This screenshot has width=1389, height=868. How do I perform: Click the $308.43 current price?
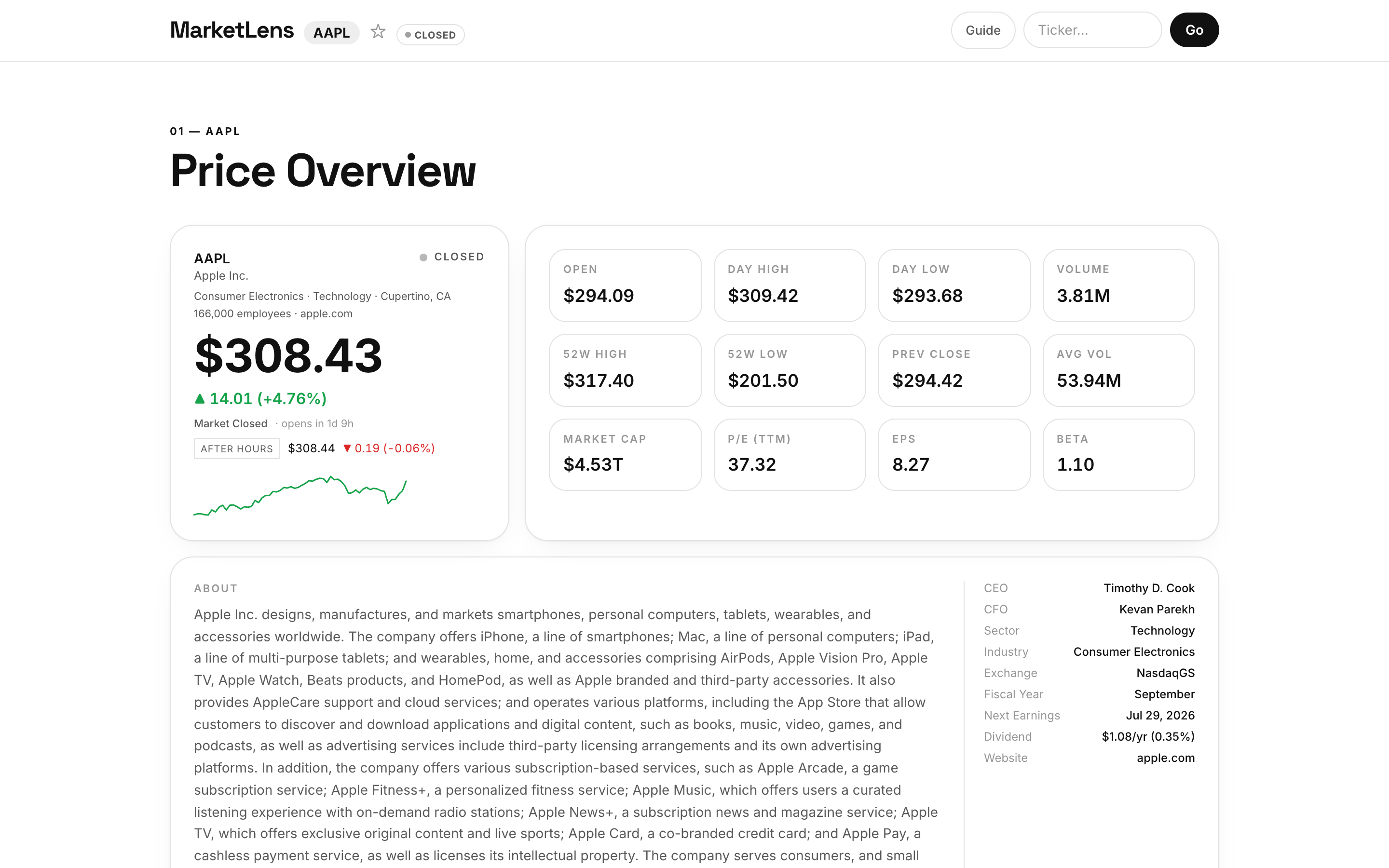288,356
